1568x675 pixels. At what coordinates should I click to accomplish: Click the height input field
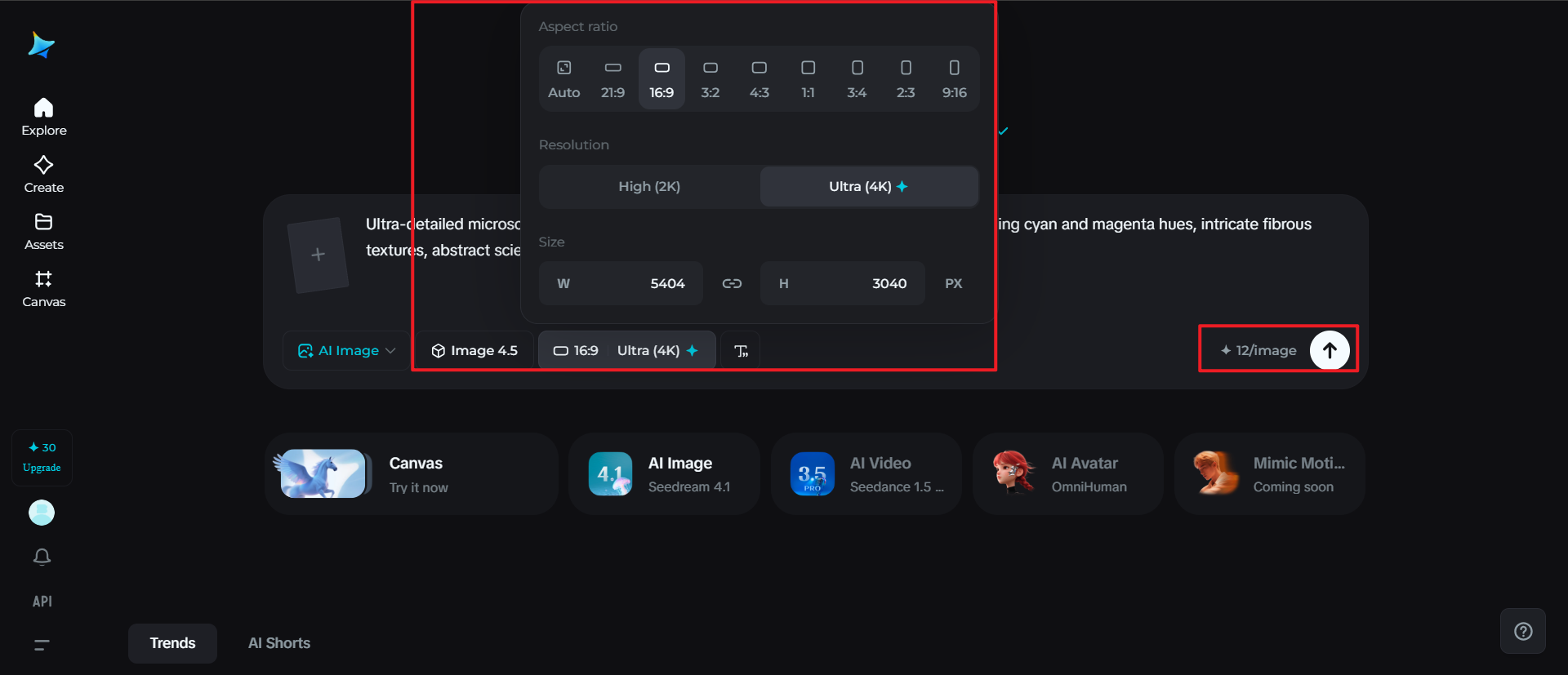tap(843, 283)
